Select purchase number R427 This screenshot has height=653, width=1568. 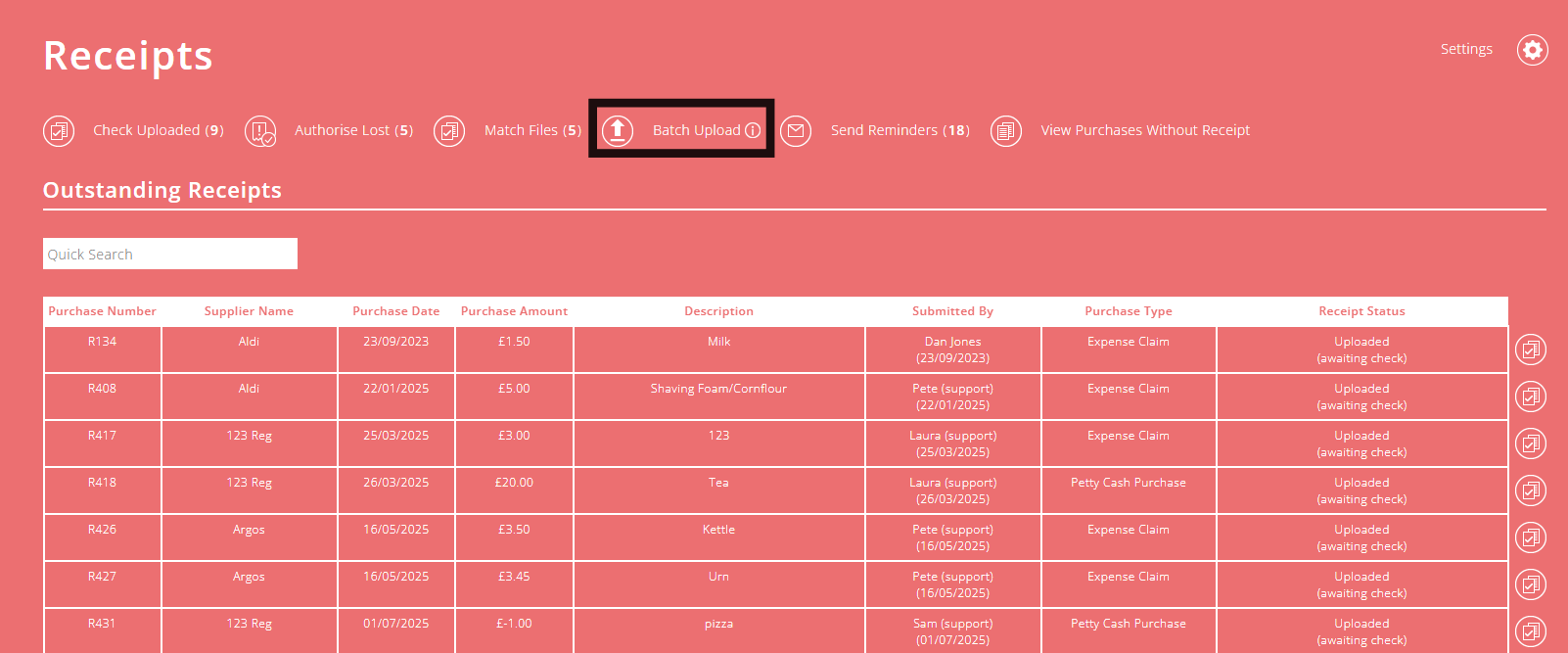[x=102, y=577]
